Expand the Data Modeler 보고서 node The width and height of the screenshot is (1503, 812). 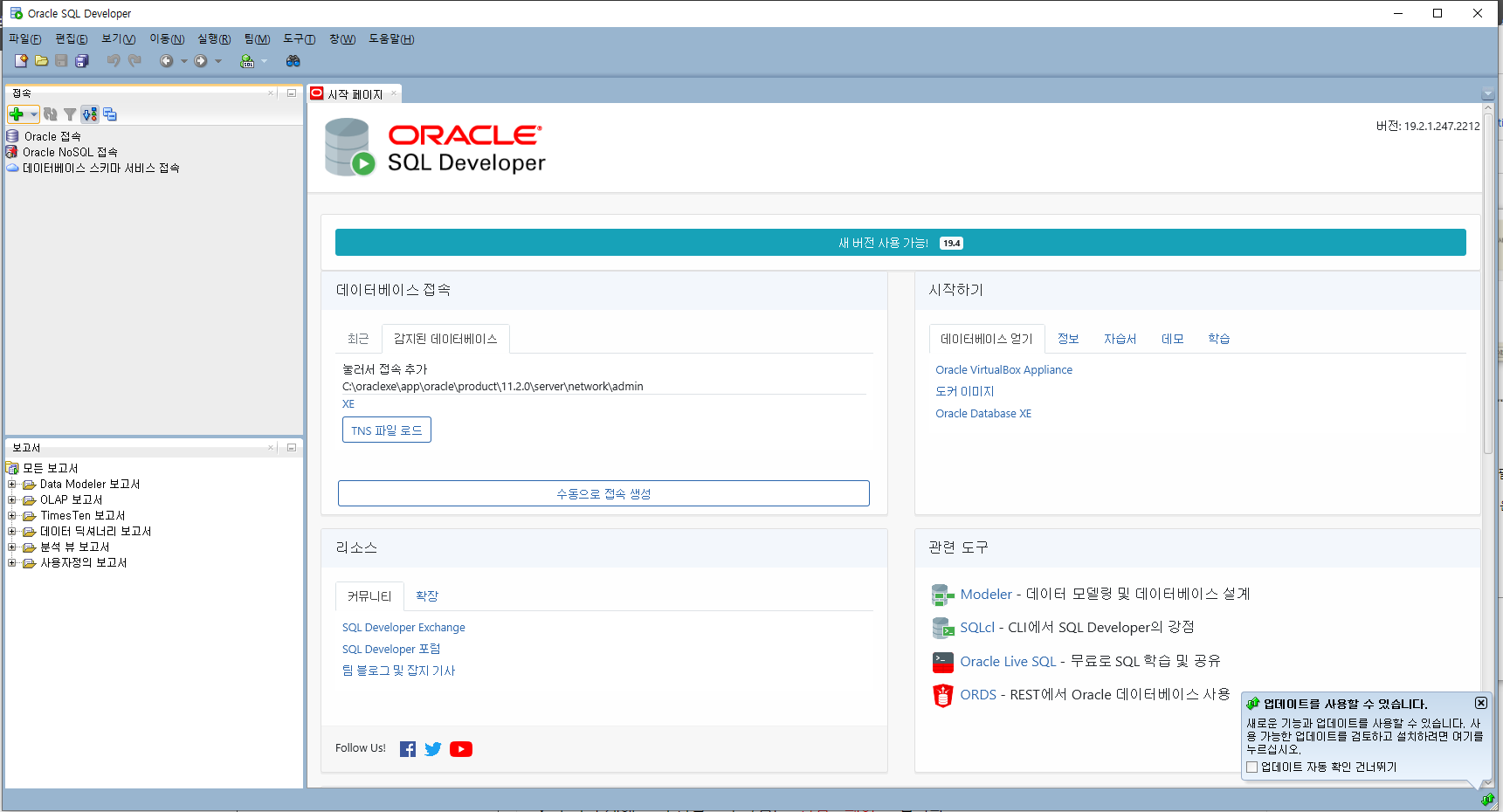pos(12,484)
